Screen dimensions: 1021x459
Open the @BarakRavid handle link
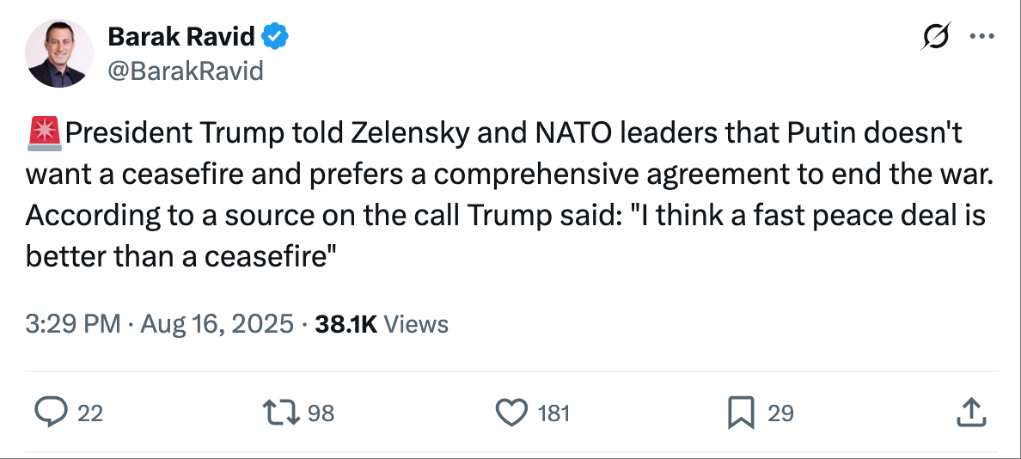click(x=185, y=70)
